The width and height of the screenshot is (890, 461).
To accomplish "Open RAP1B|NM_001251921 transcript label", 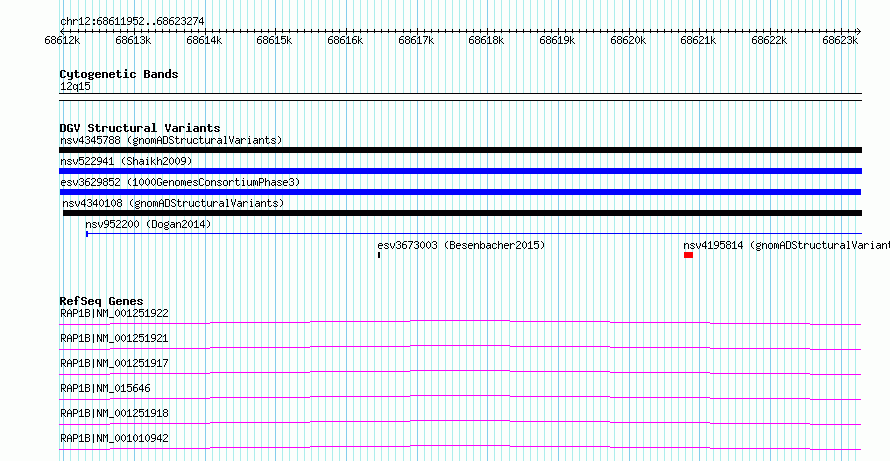I will [x=114, y=338].
